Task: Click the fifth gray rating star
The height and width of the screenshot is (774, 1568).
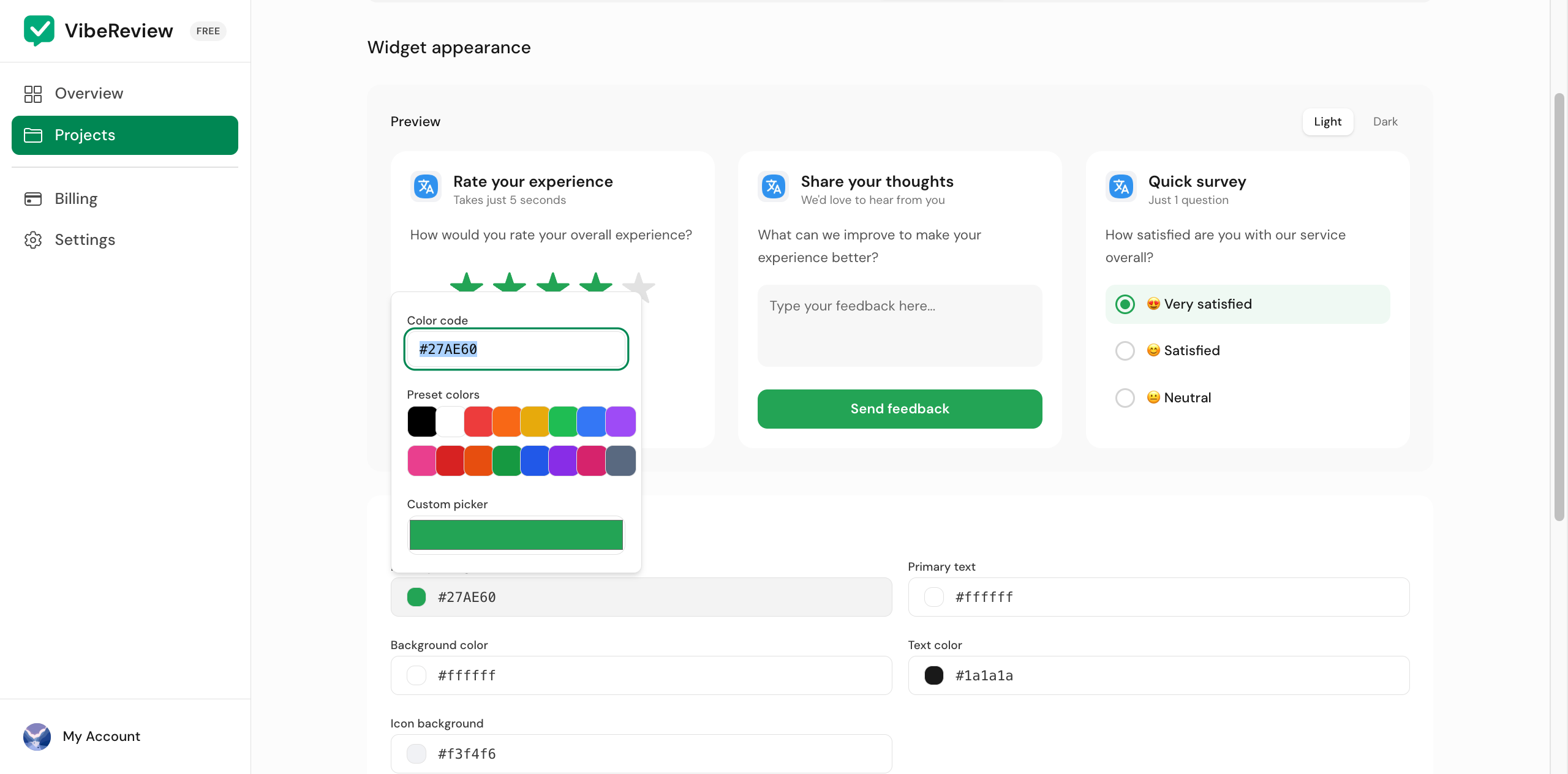Action: [x=639, y=287]
